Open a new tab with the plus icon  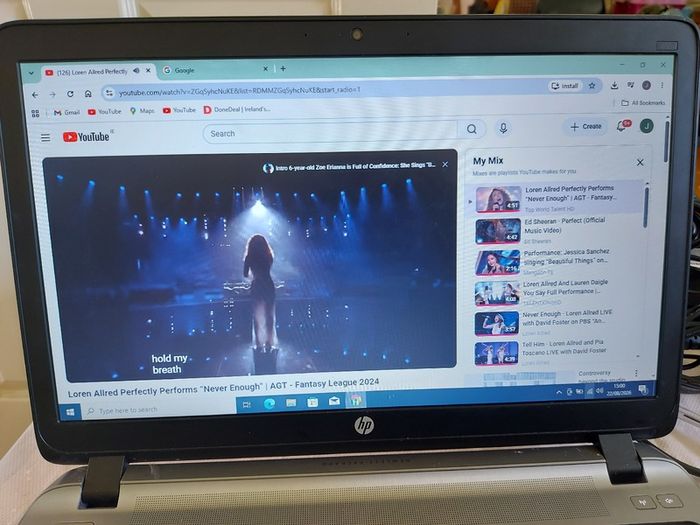tap(283, 68)
